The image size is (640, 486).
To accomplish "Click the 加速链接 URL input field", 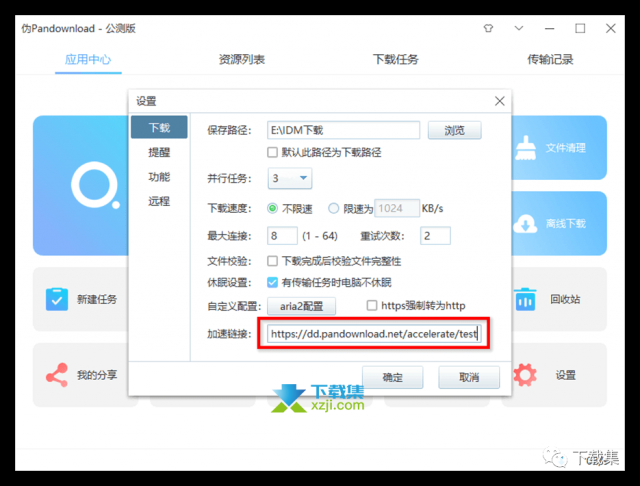I will coord(374,334).
